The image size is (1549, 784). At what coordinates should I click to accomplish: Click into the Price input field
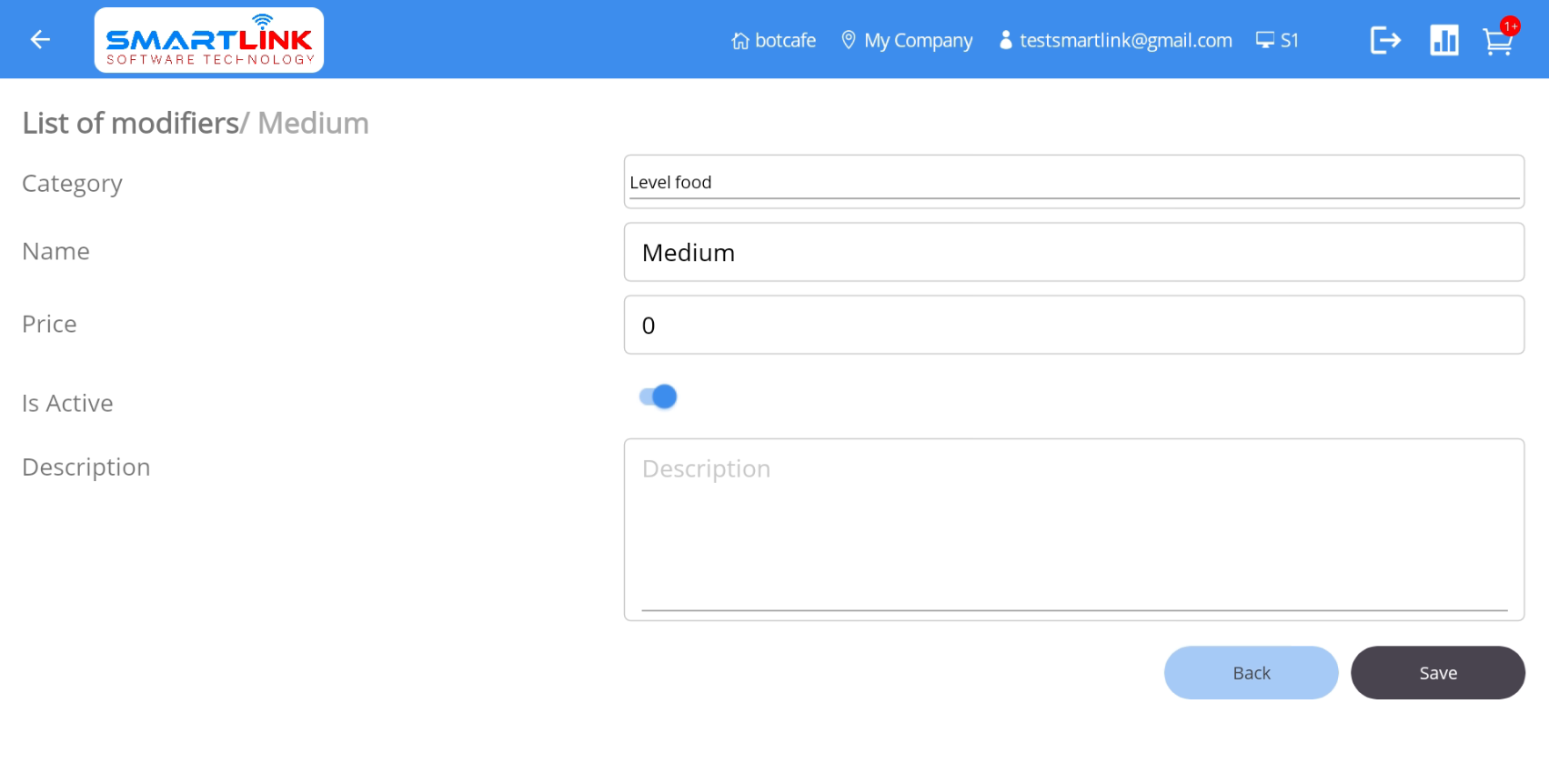pyautogui.click(x=1073, y=326)
